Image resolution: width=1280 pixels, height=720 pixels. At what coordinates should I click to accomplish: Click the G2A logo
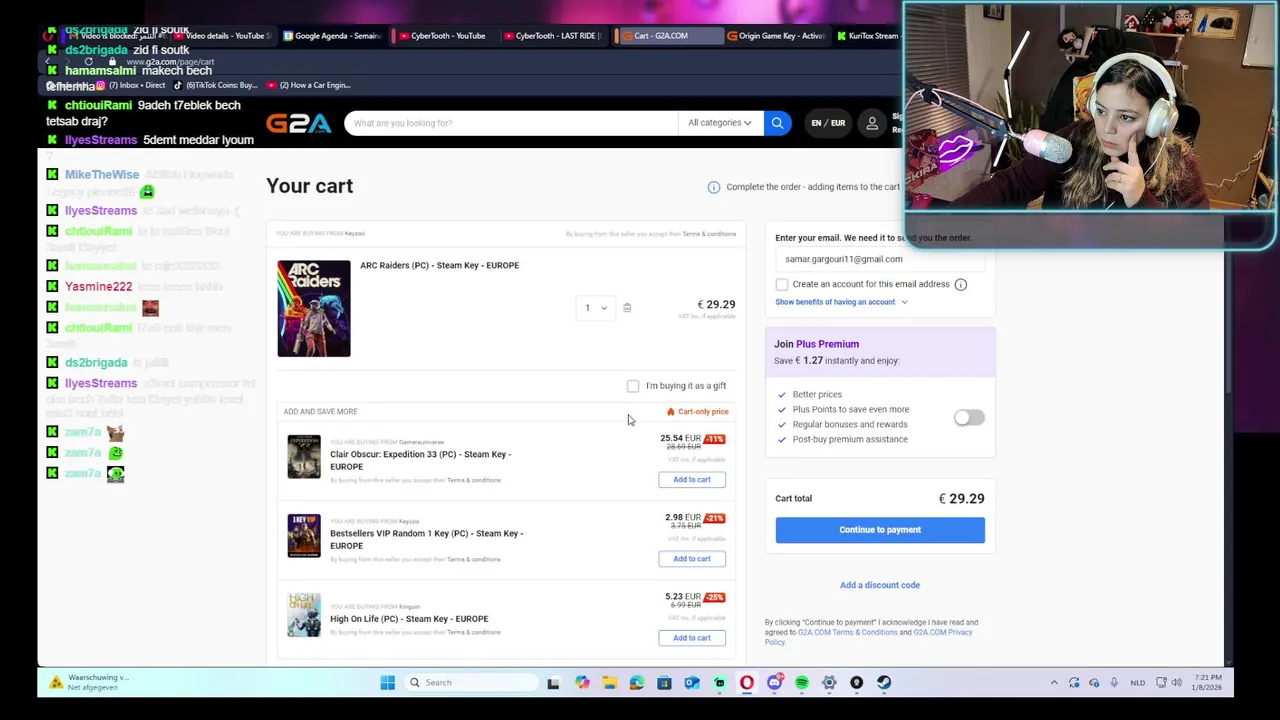[298, 123]
